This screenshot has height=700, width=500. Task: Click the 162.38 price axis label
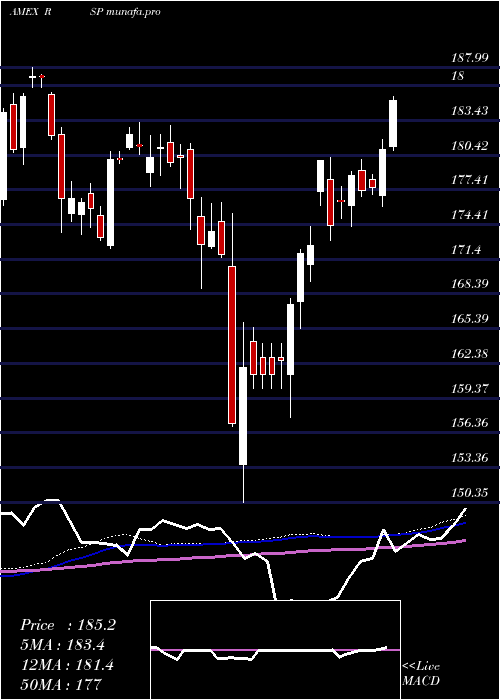[470, 354]
